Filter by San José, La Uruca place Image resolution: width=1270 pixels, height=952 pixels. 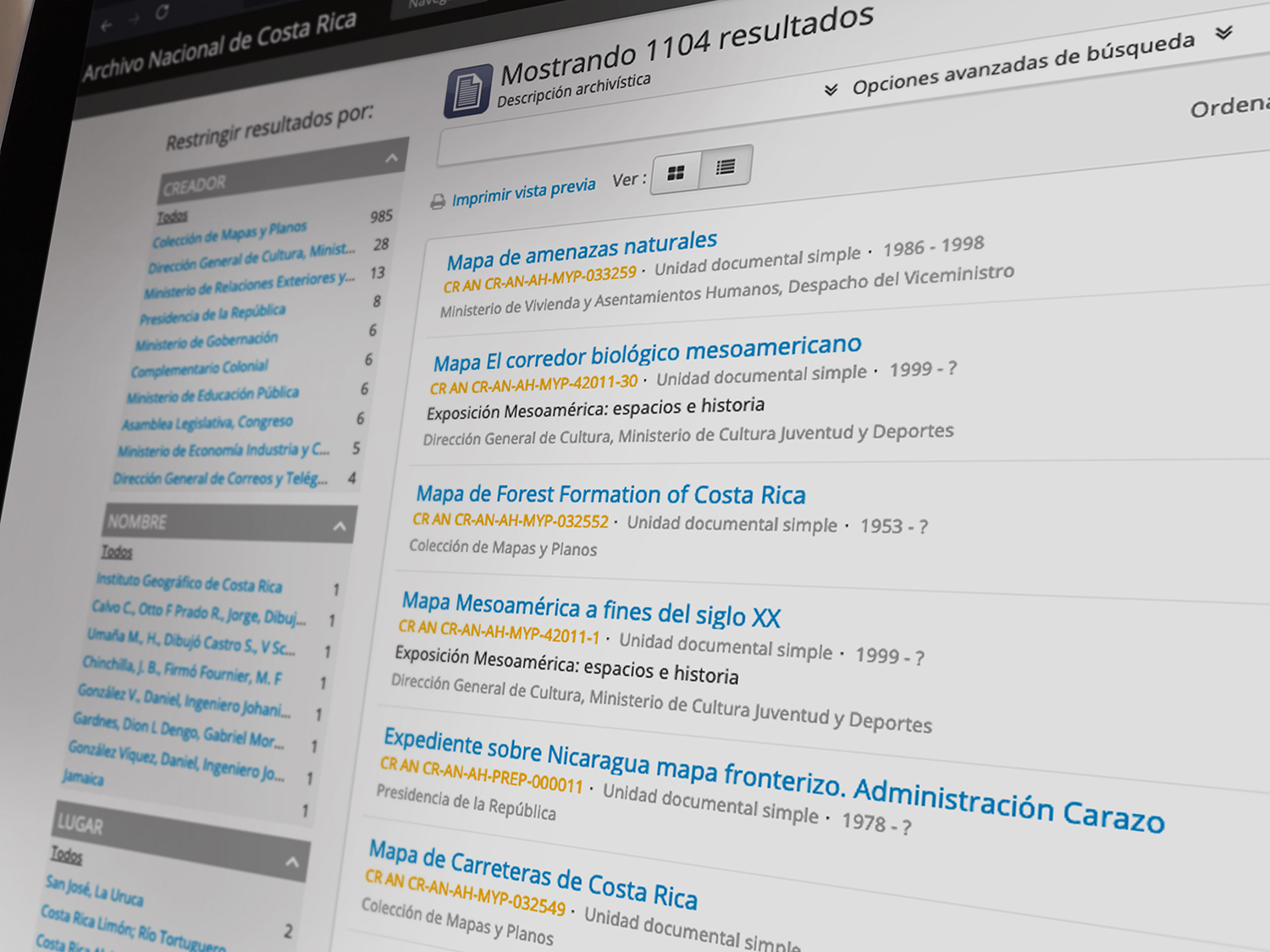click(94, 890)
